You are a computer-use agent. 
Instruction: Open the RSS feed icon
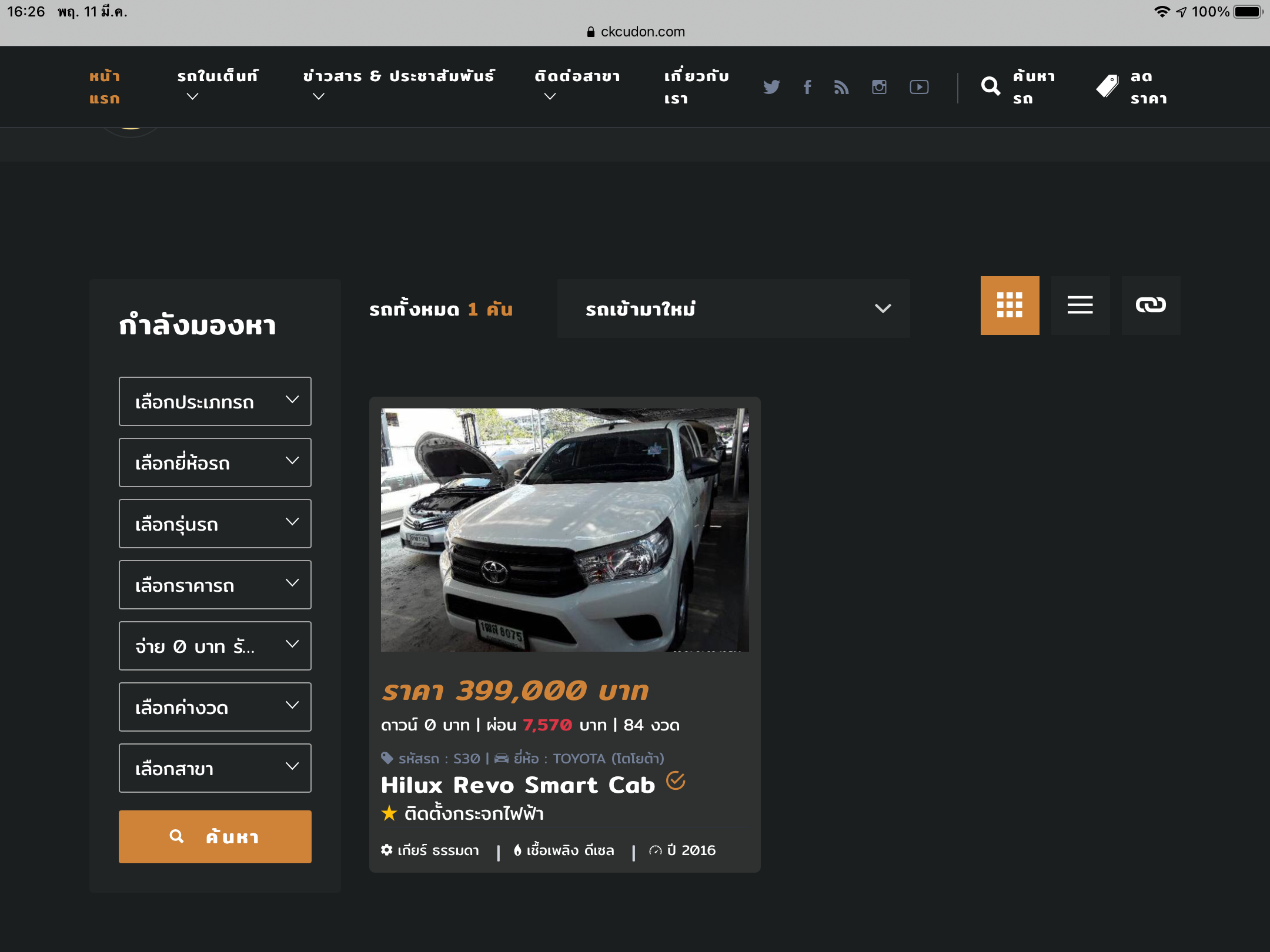841,87
